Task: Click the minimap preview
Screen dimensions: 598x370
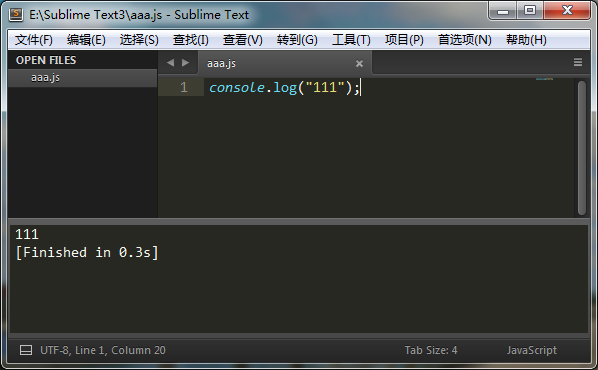Action: click(x=544, y=79)
